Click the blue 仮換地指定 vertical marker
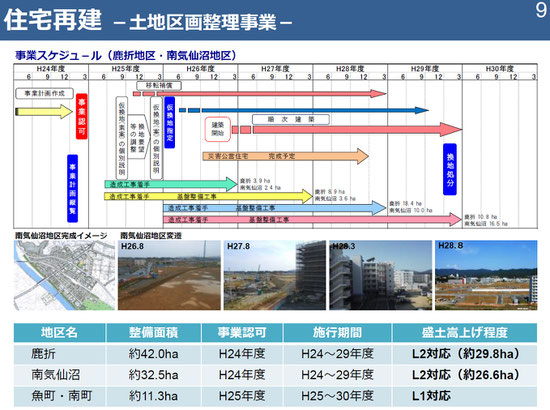The image size is (550, 410). click(170, 123)
